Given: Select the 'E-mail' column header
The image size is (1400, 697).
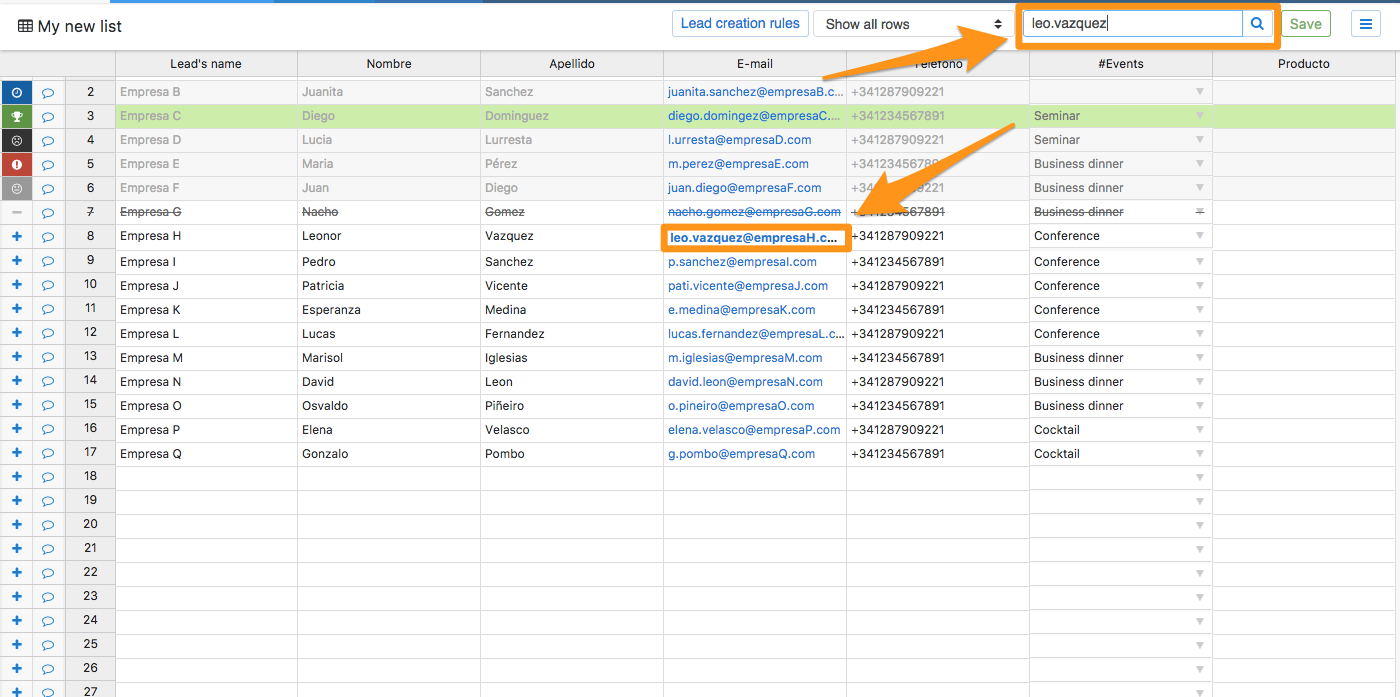Looking at the screenshot, I should click(754, 64).
